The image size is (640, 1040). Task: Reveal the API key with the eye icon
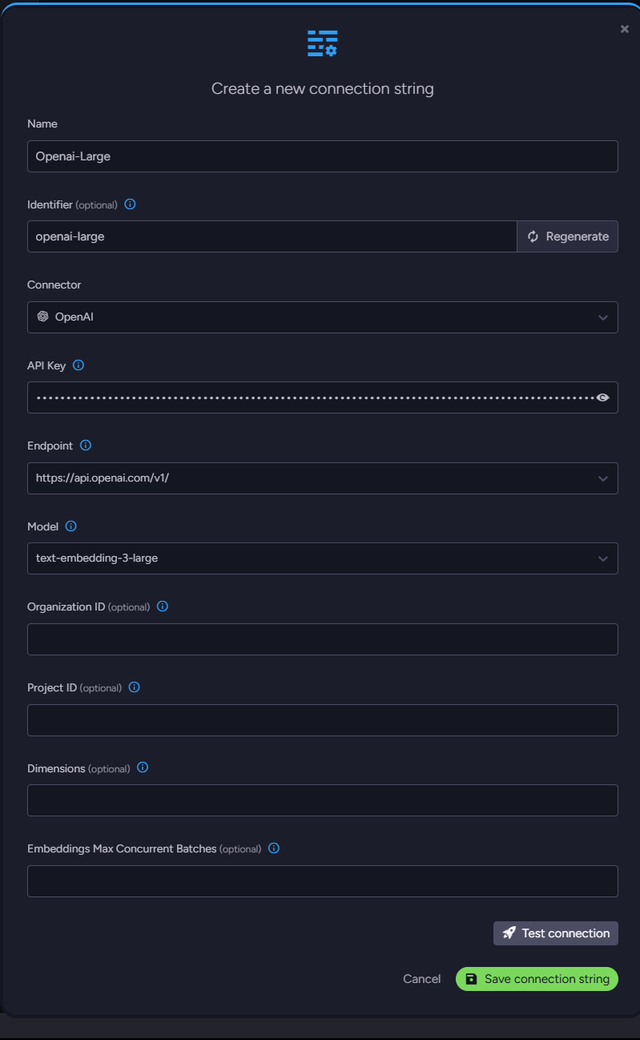click(603, 397)
